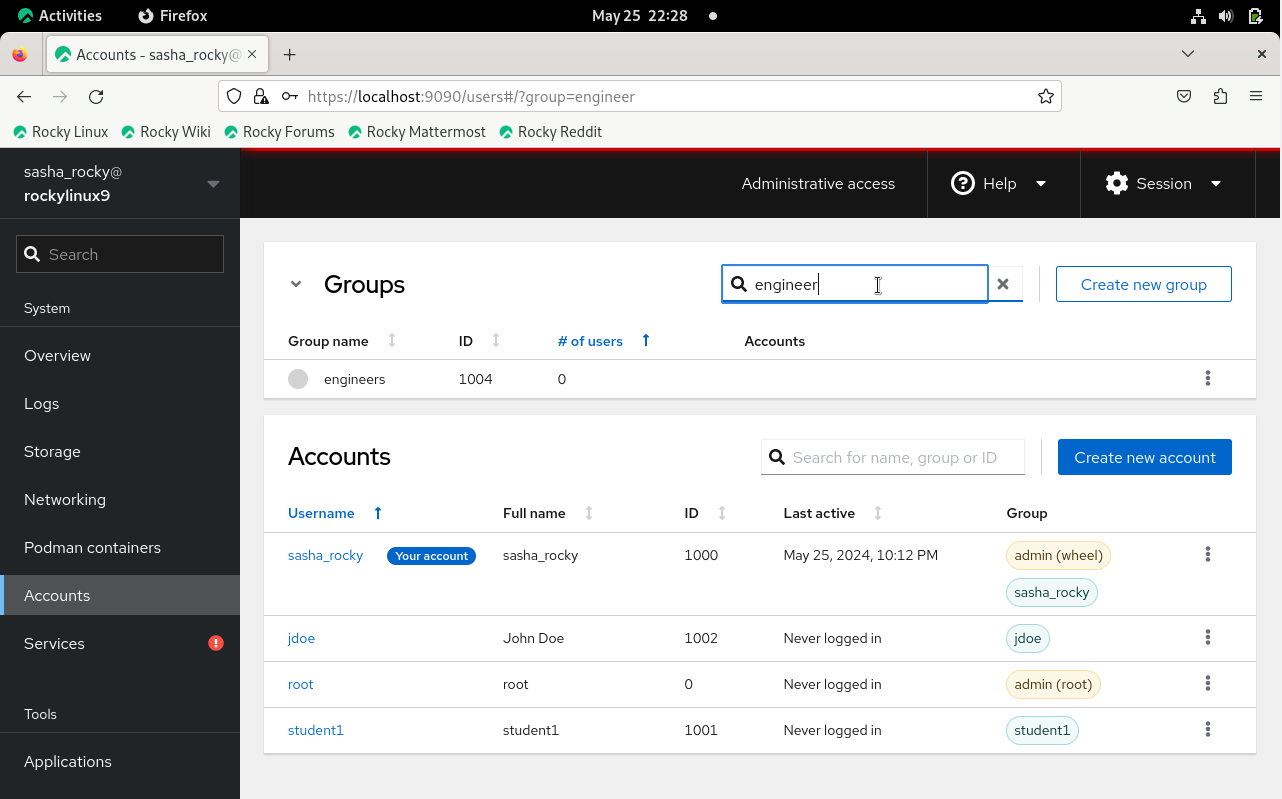Open Firefox extensions puzzle icon
The image size is (1282, 799).
point(1219,96)
